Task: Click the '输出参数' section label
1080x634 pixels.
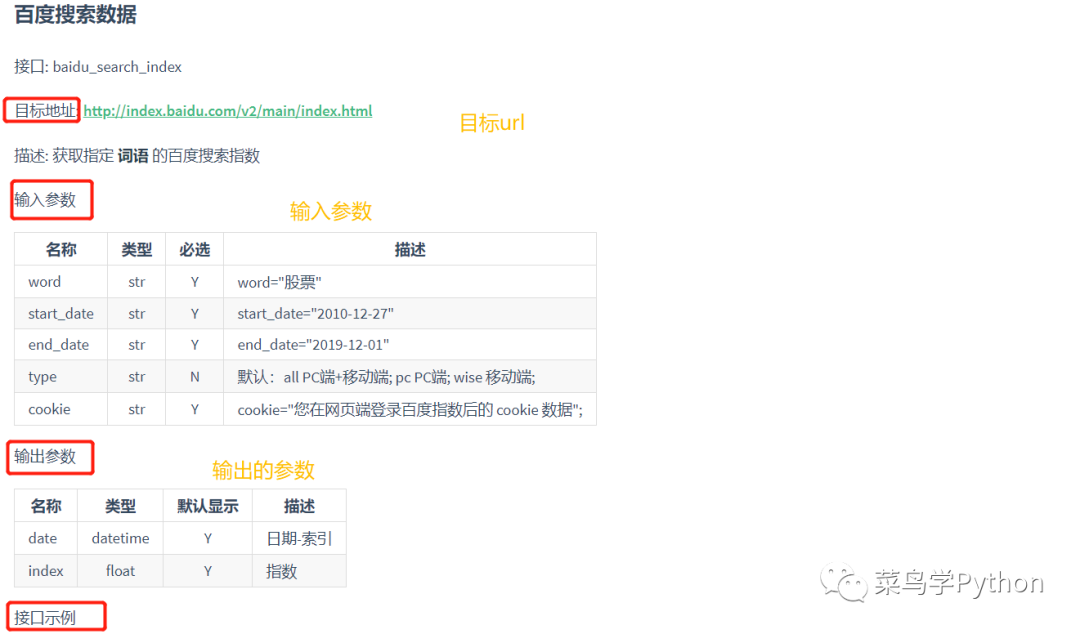Action: click(x=45, y=456)
